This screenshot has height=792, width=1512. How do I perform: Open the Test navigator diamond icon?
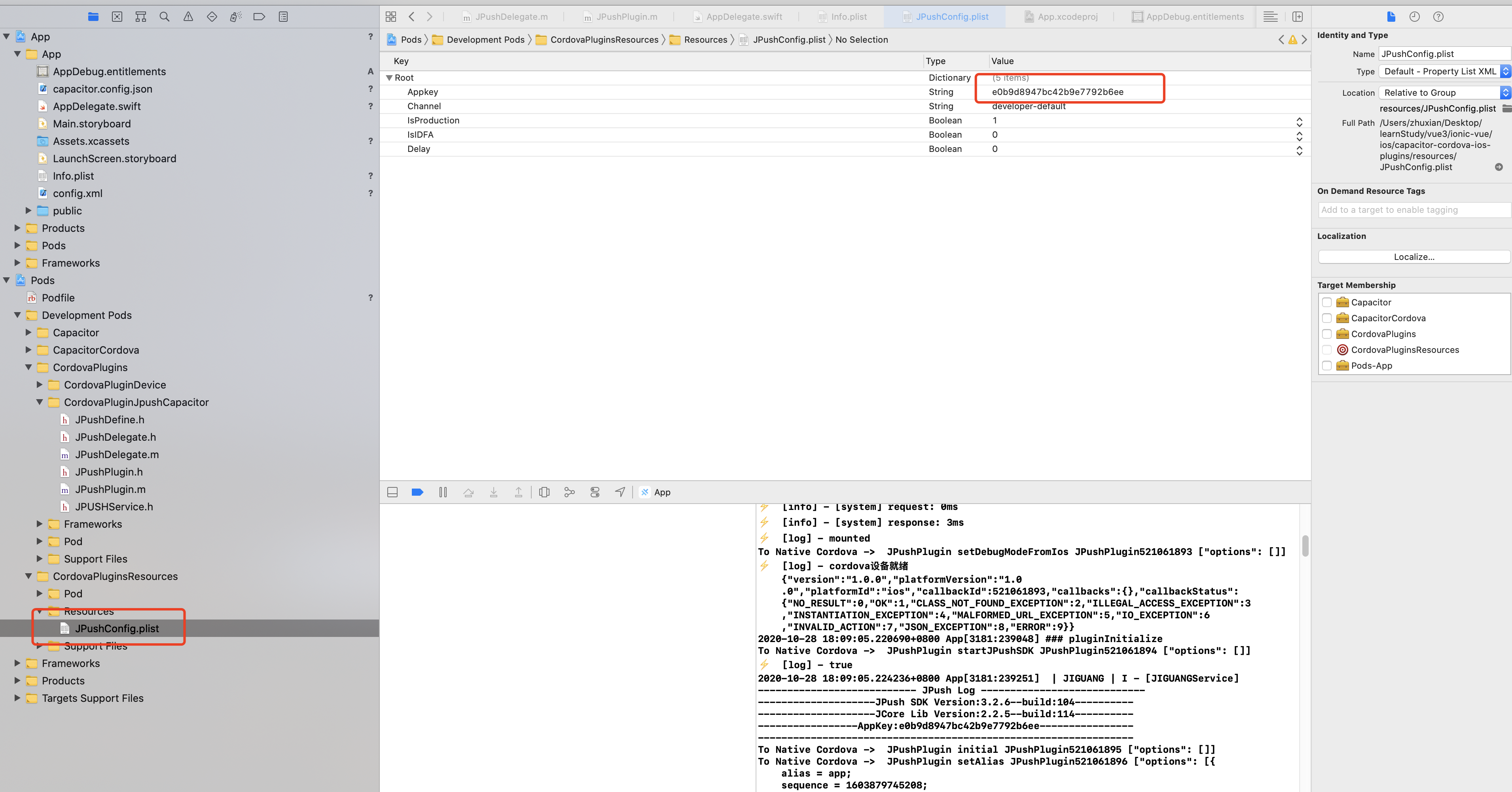pyautogui.click(x=212, y=17)
